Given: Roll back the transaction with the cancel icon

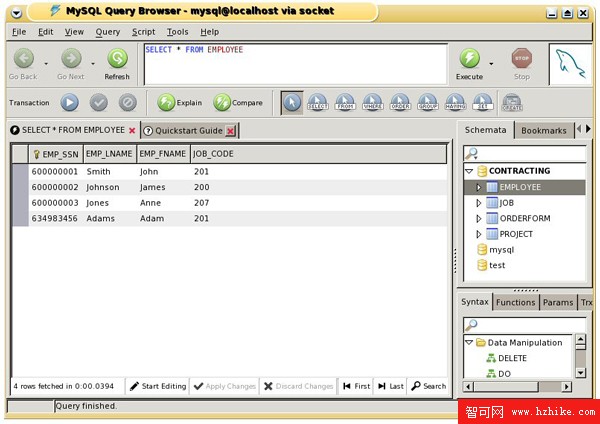Looking at the screenshot, I should (127, 103).
